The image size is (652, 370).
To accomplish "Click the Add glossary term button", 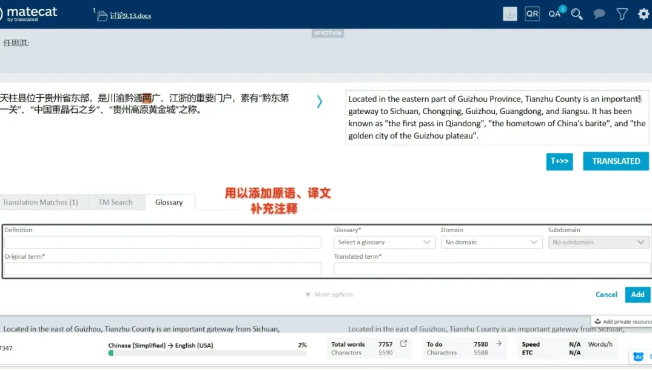I will (637, 294).
